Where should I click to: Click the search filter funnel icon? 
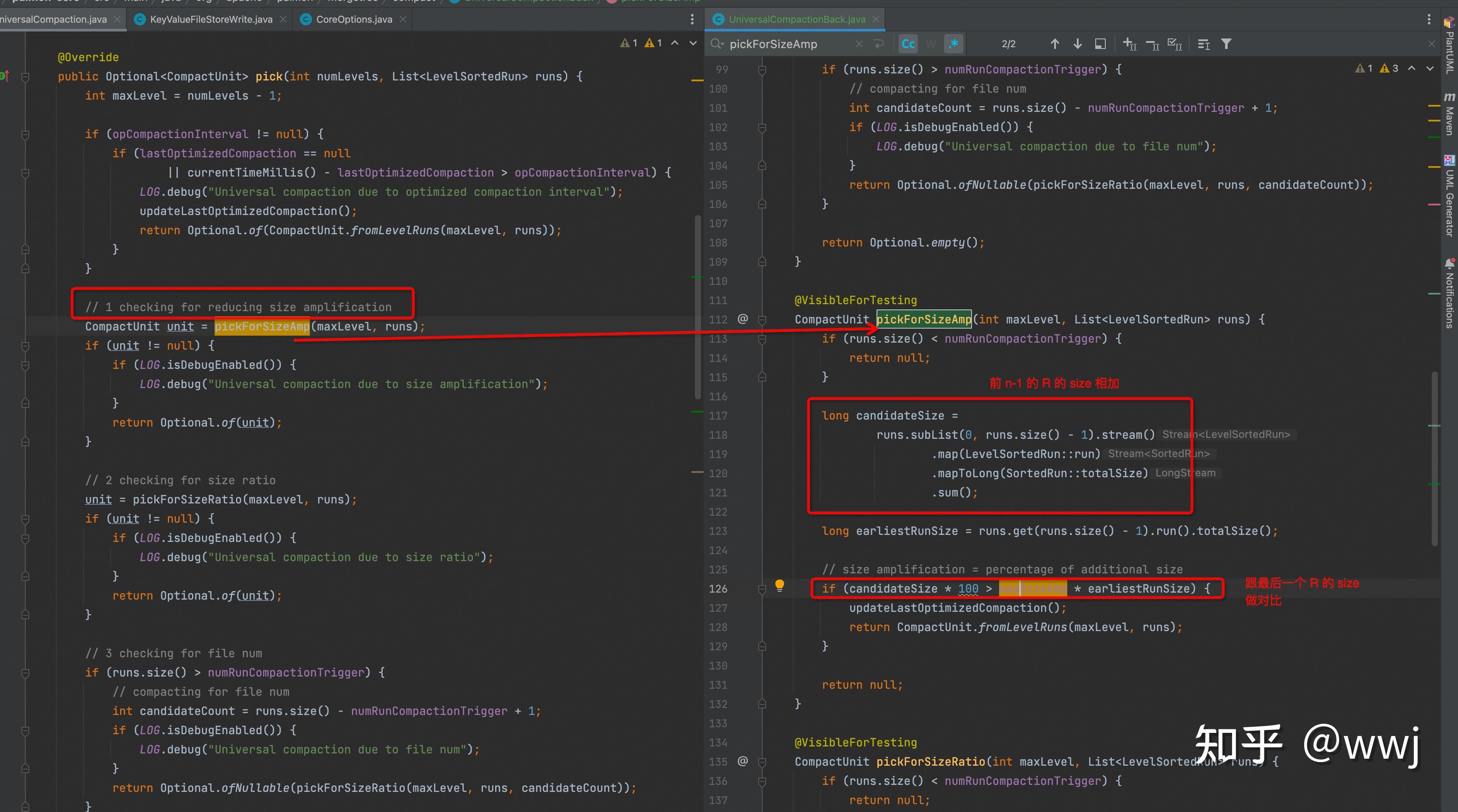pos(1226,44)
